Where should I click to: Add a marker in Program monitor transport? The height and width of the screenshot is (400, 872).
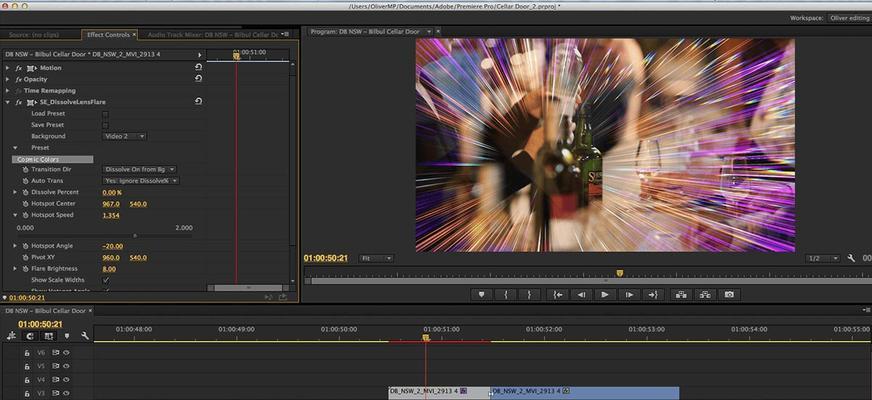click(x=482, y=295)
